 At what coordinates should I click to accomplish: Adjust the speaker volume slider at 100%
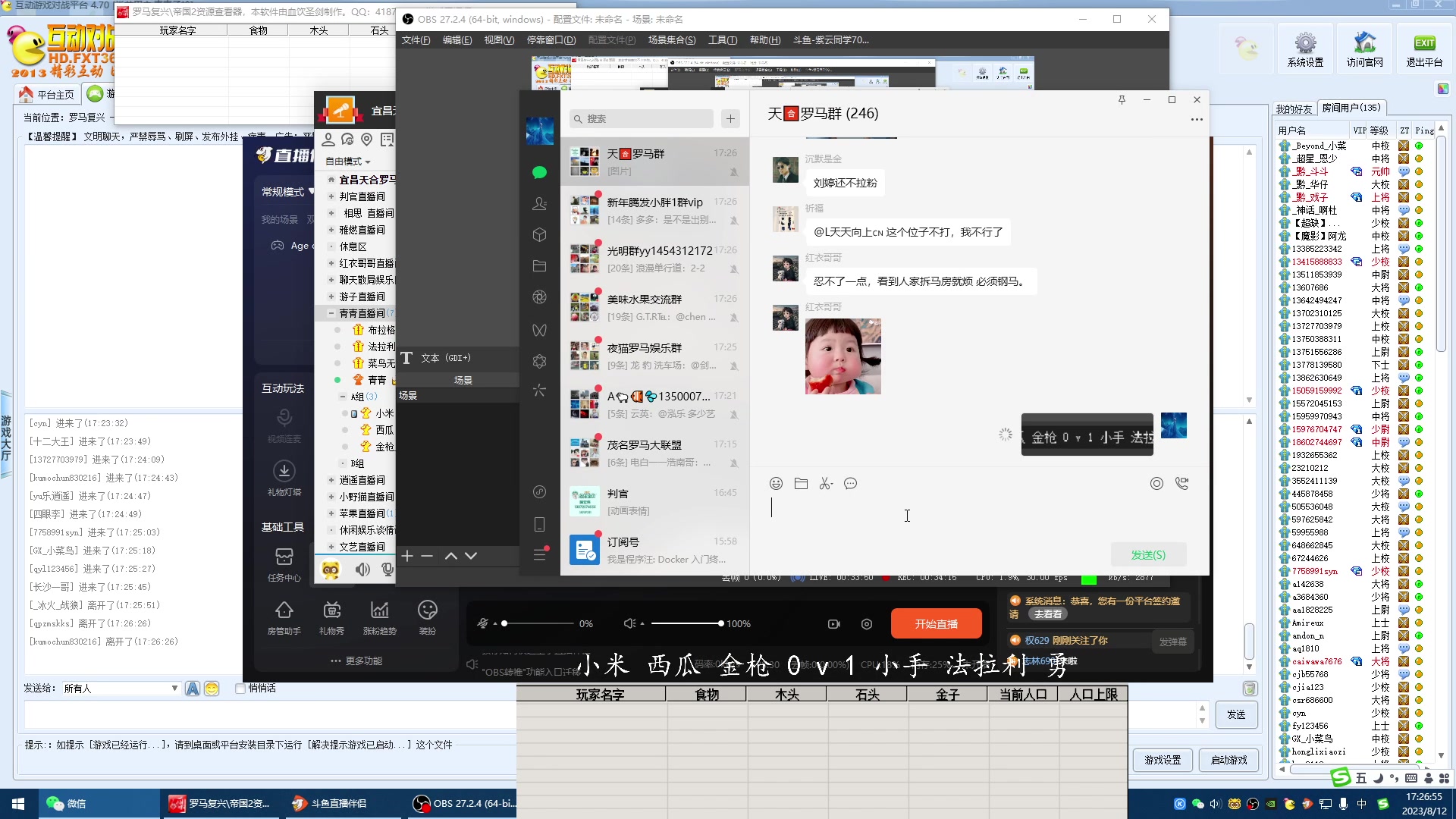pos(720,623)
